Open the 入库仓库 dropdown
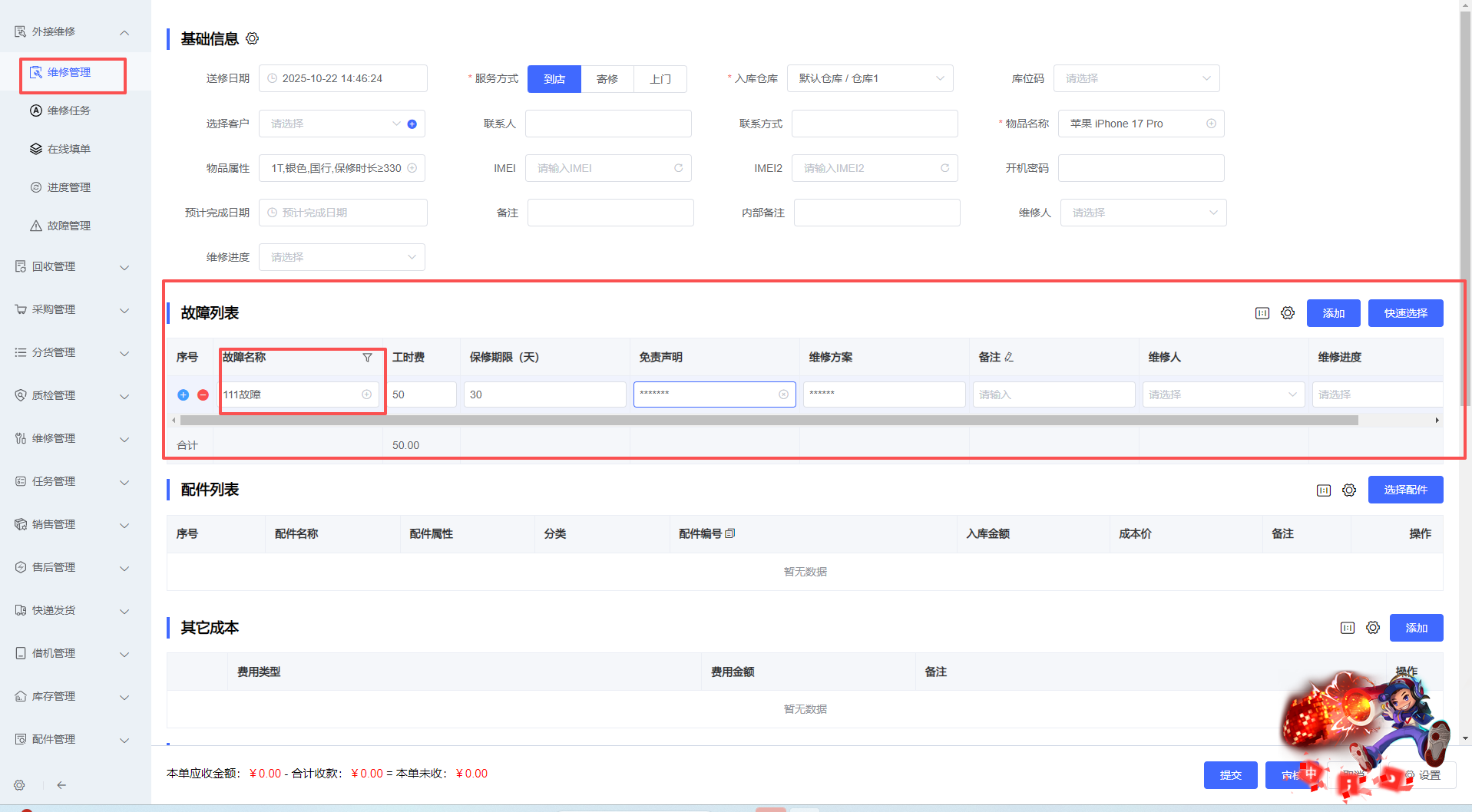 [x=870, y=79]
